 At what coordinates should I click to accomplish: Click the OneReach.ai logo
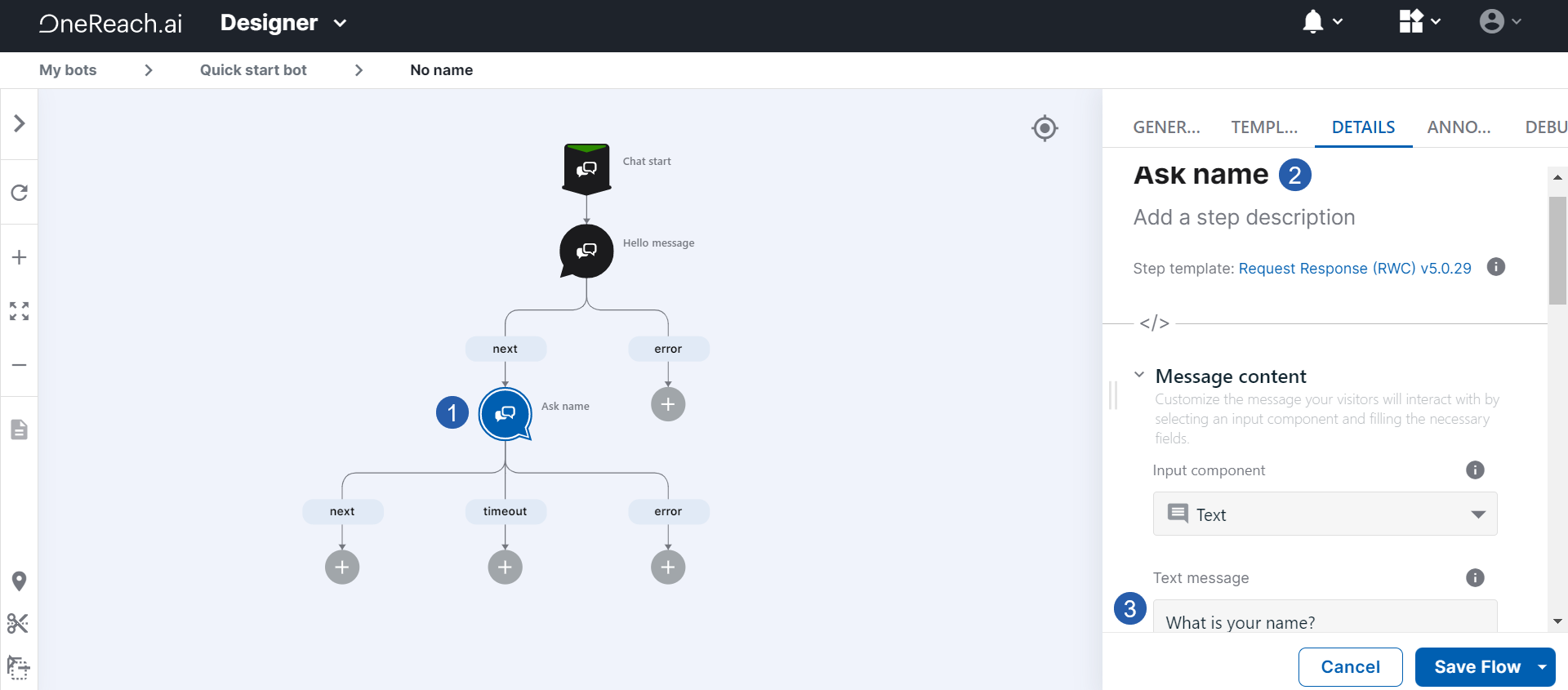tap(110, 23)
